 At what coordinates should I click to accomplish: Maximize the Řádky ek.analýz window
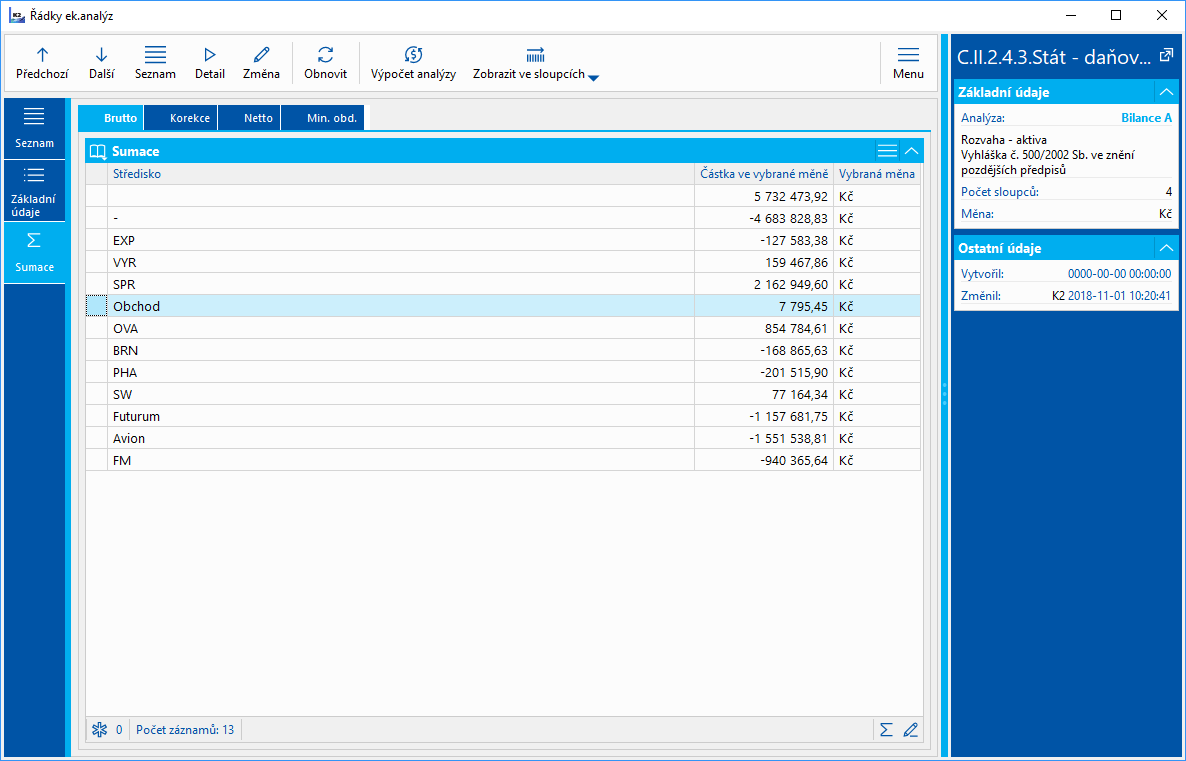pyautogui.click(x=1116, y=15)
